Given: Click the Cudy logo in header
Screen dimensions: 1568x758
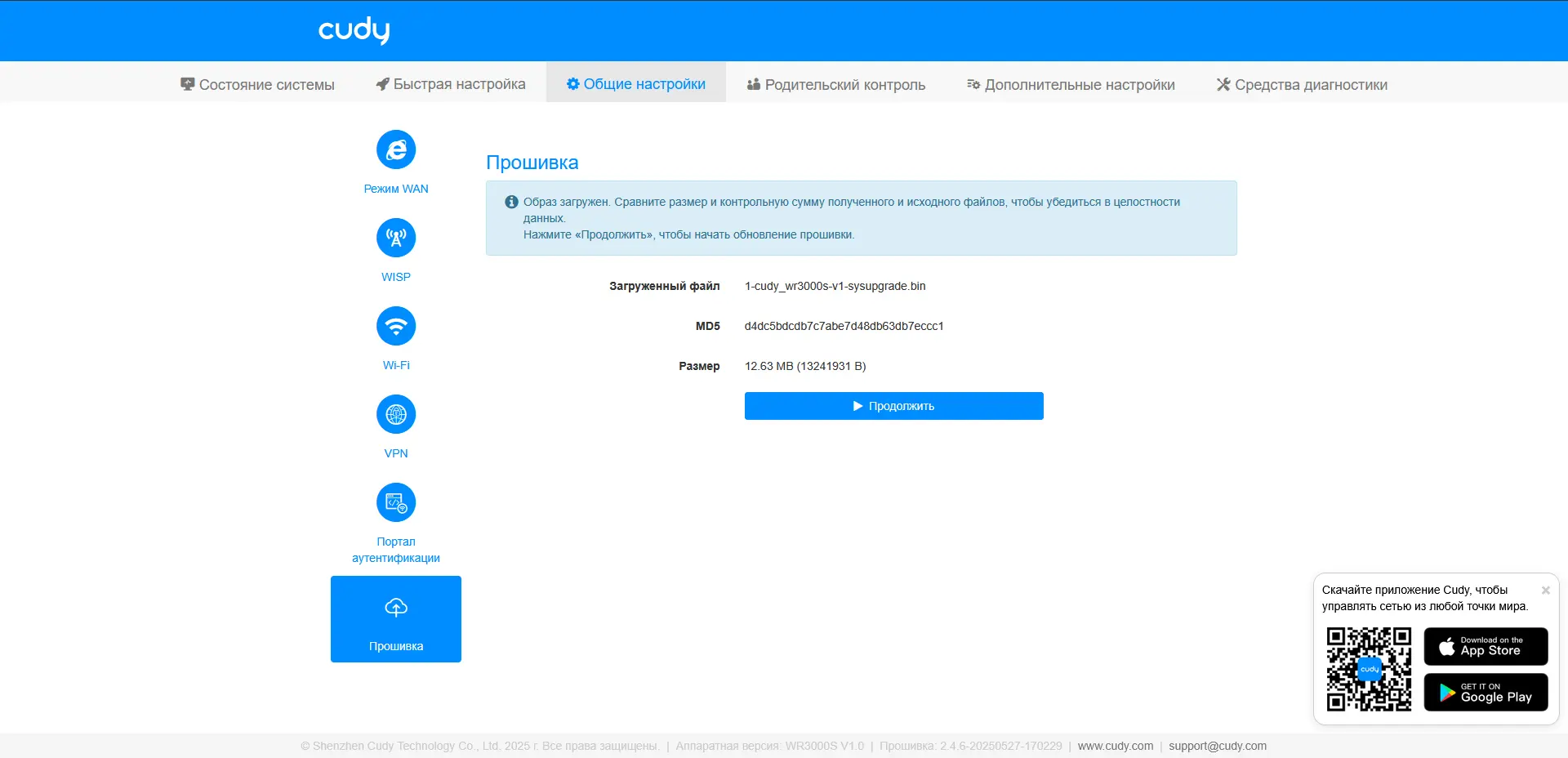Looking at the screenshot, I should [x=354, y=30].
